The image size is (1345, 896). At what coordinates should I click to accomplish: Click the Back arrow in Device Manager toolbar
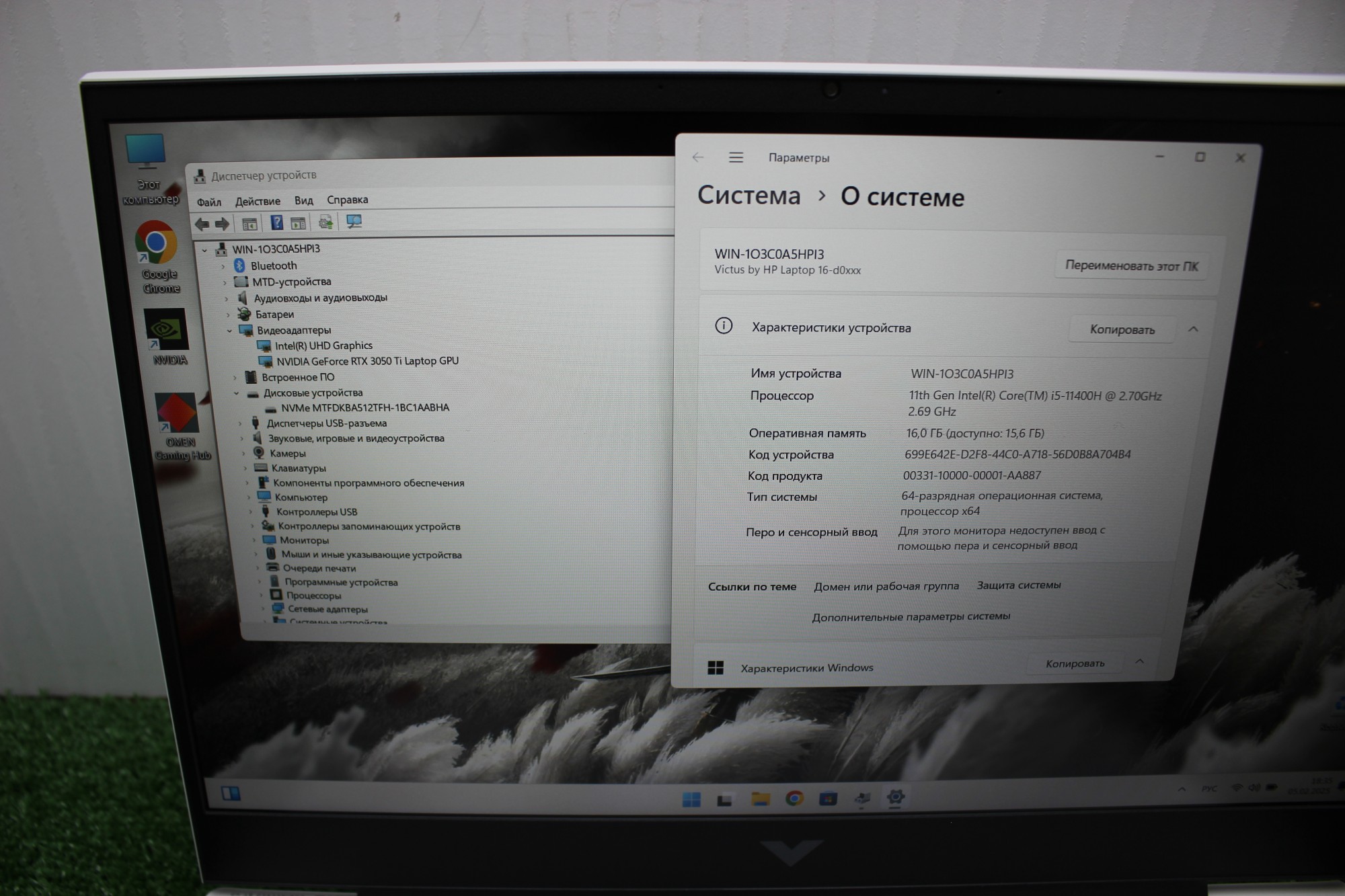(201, 224)
